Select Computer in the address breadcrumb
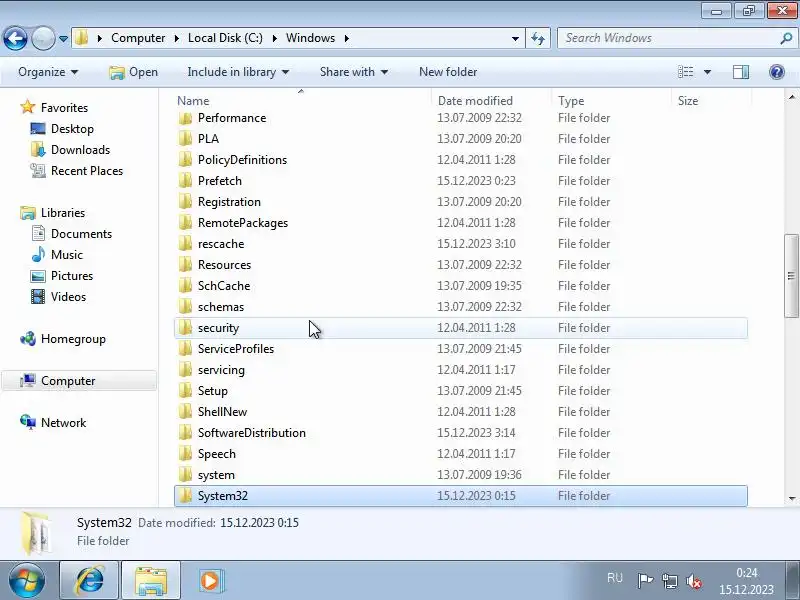 (x=138, y=38)
